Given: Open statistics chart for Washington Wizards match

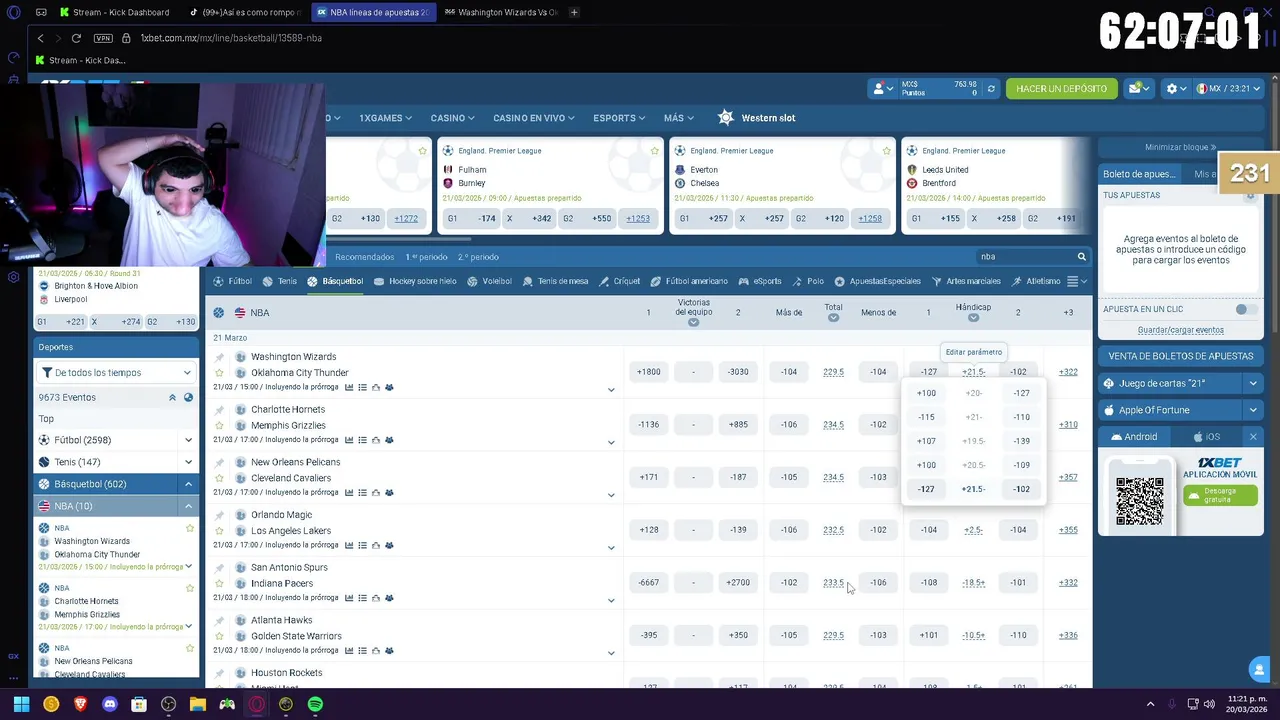Looking at the screenshot, I should [348, 387].
